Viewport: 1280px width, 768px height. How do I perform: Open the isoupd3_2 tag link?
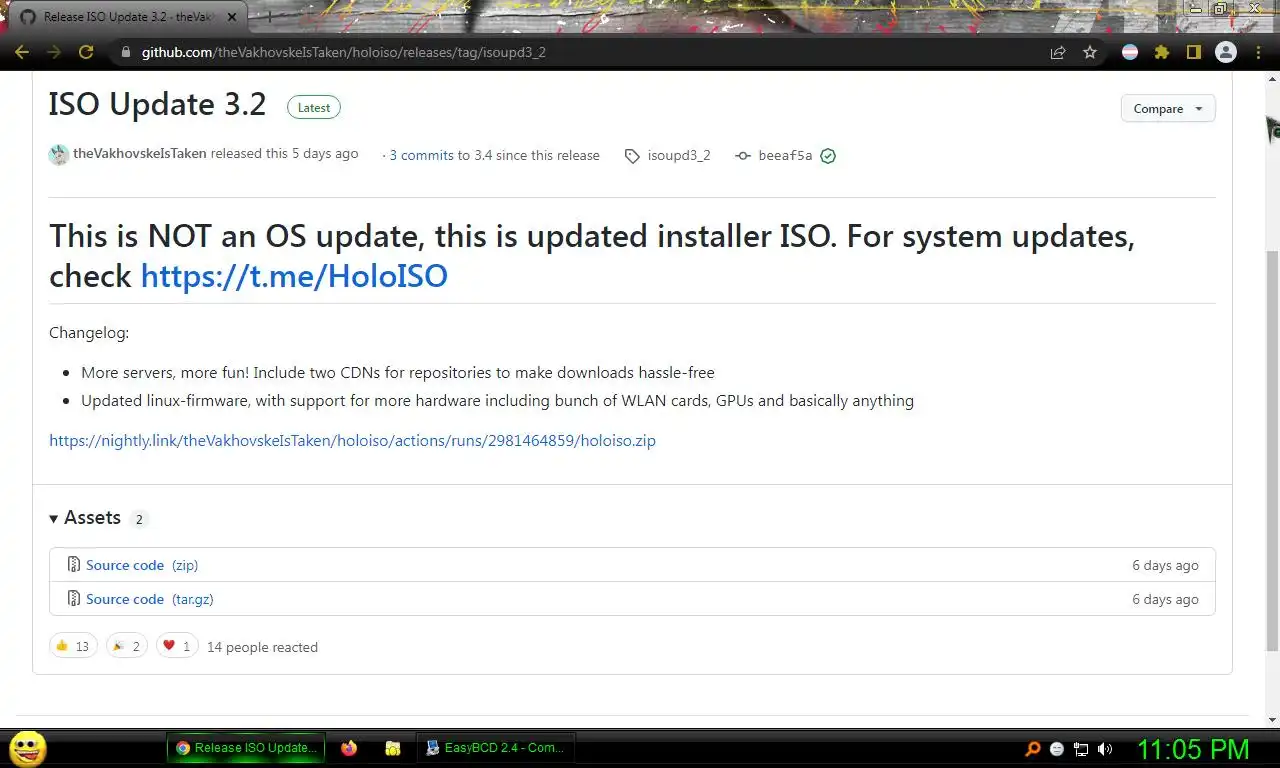coord(679,156)
